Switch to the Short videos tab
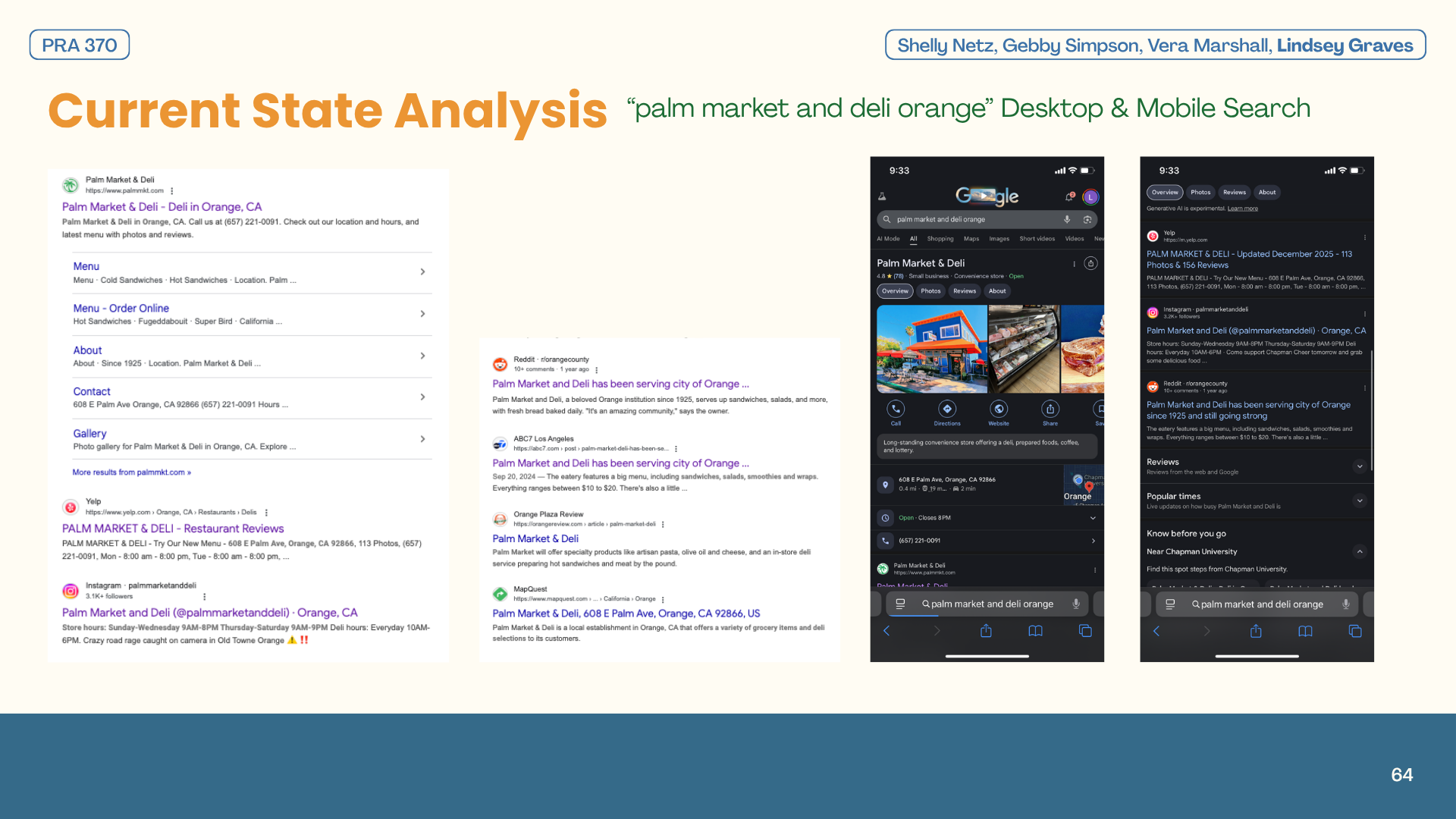 click(1037, 239)
